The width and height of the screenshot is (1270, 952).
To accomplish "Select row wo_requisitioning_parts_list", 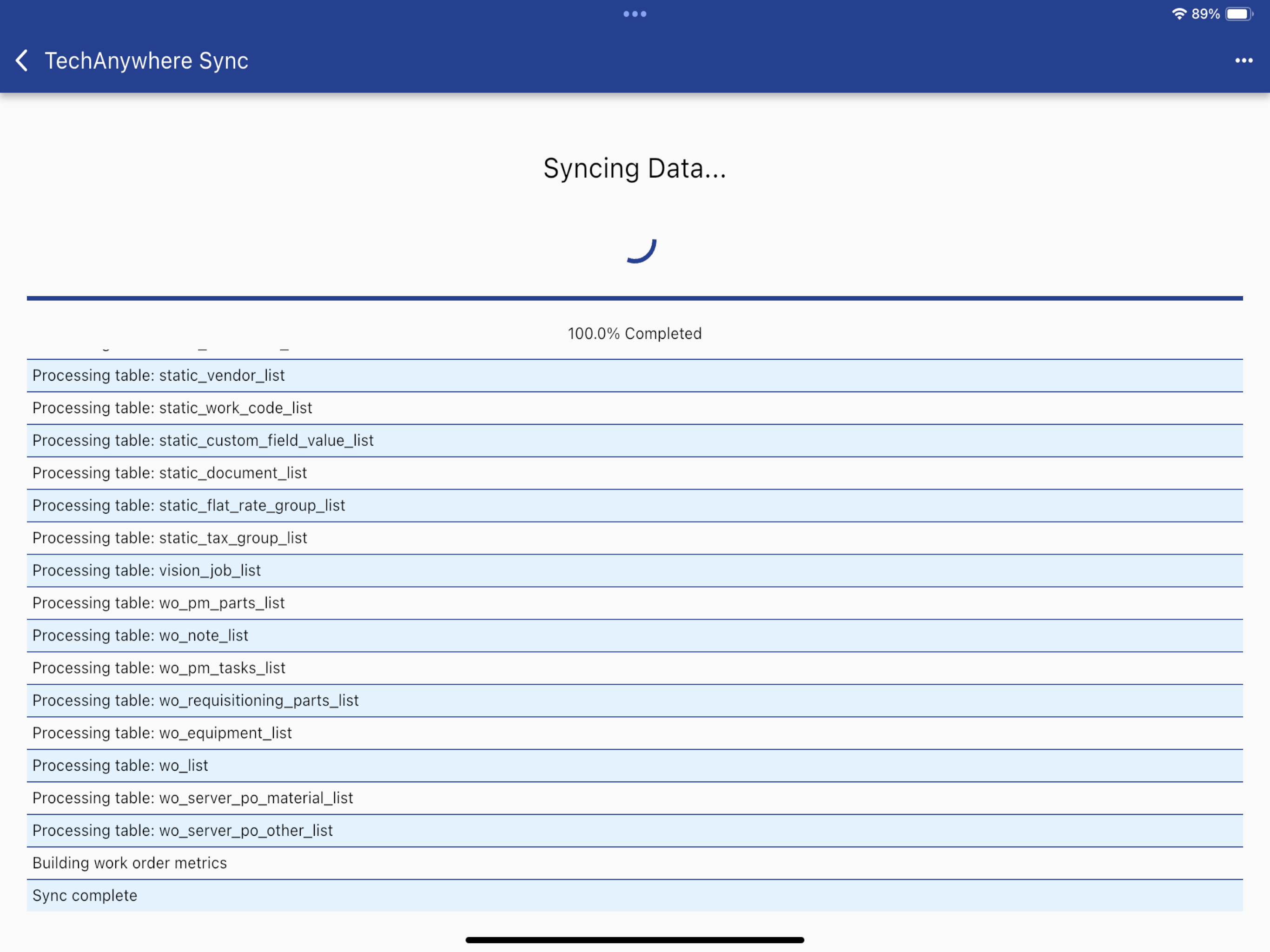I will point(635,701).
